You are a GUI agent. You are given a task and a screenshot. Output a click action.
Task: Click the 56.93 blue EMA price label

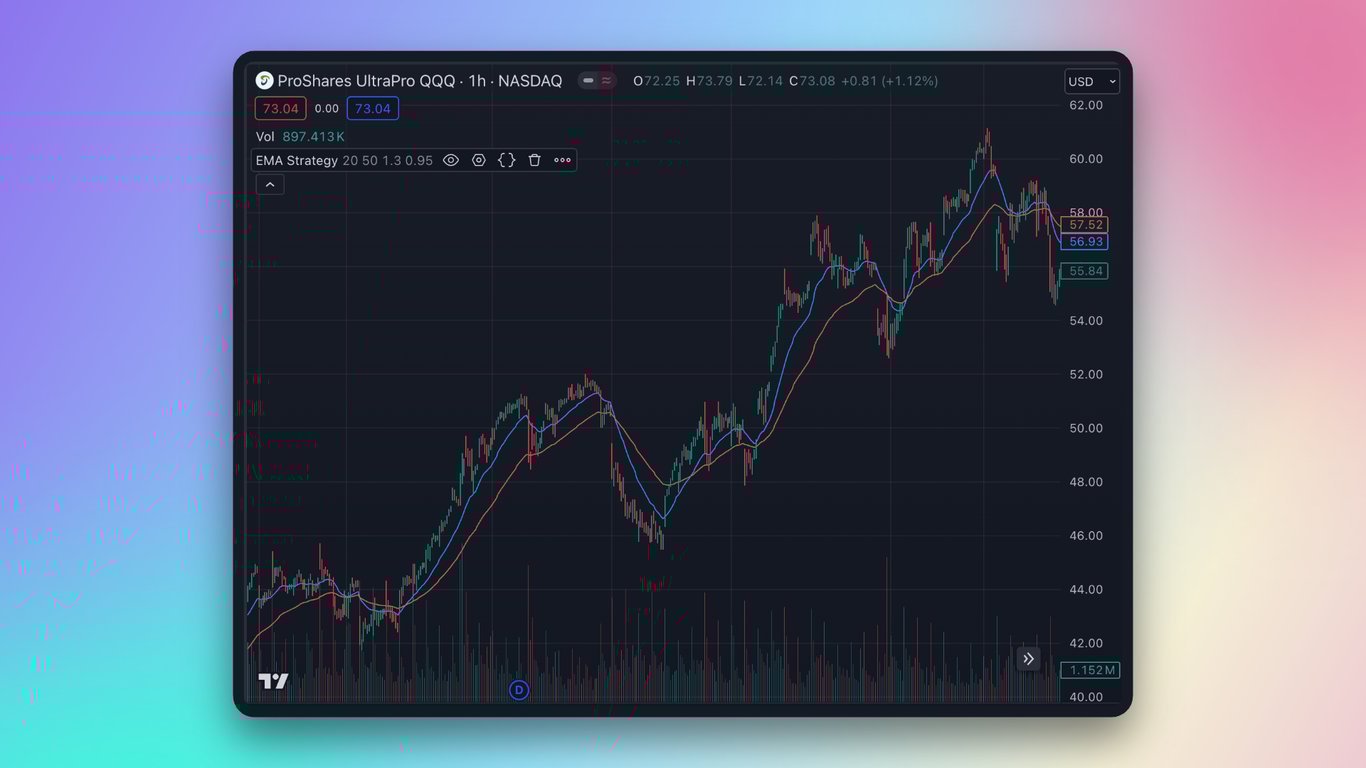tap(1085, 242)
